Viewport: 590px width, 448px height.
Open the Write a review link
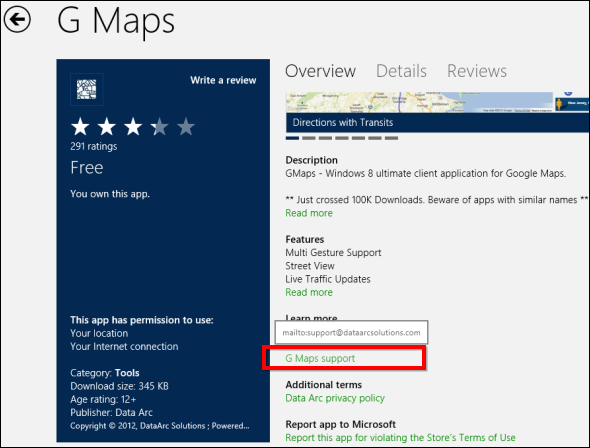point(223,80)
